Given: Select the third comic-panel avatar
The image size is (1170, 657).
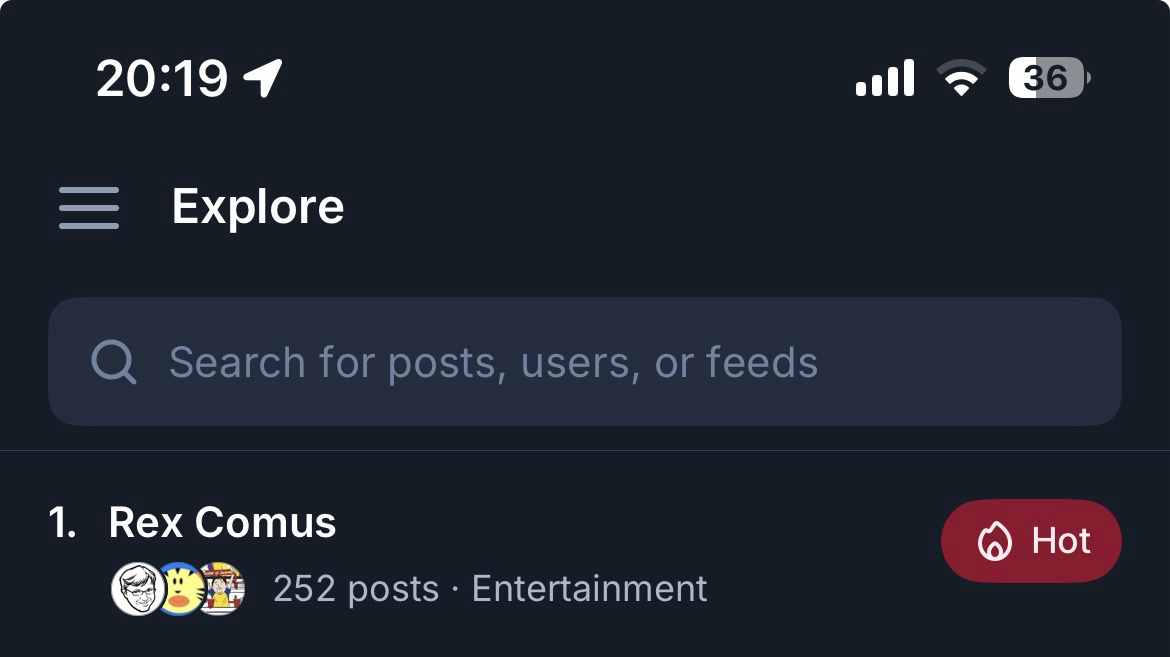Looking at the screenshot, I should click(222, 588).
